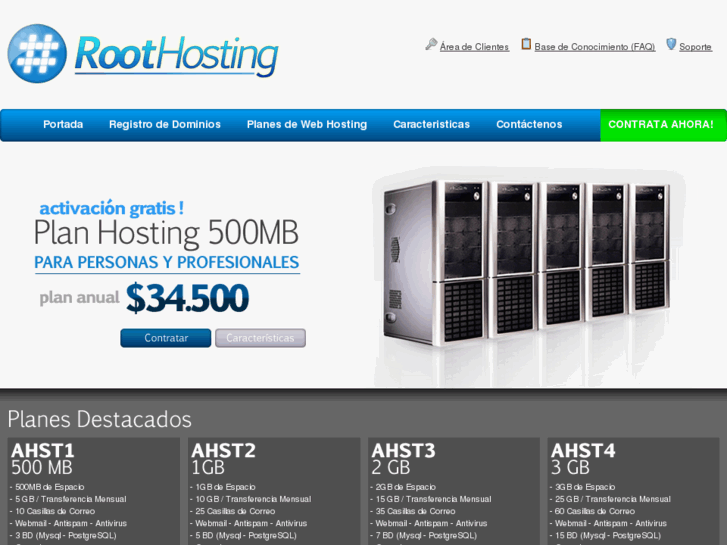Screen dimensions: 727x545
Task: Select Portada in the navigation bar
Action: 63,124
